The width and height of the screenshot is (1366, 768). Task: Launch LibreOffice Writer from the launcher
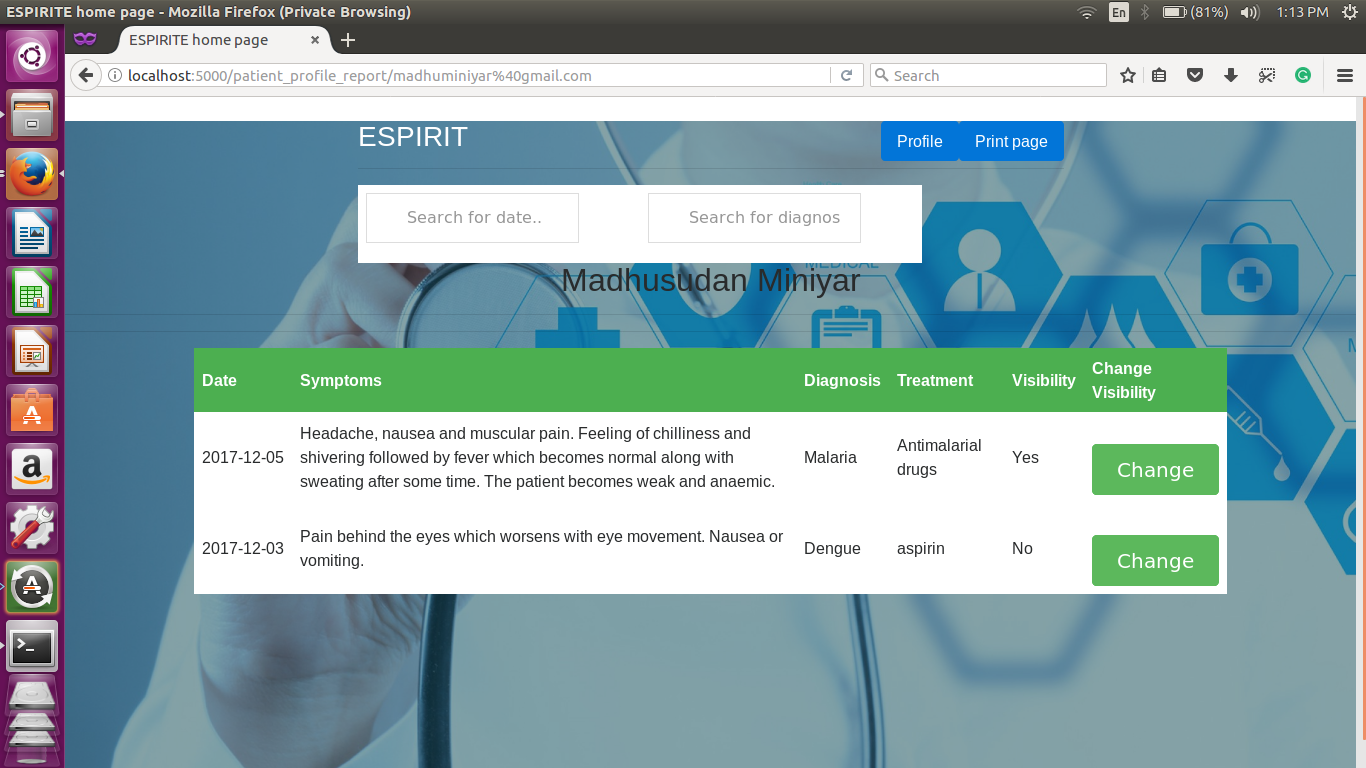(33, 234)
